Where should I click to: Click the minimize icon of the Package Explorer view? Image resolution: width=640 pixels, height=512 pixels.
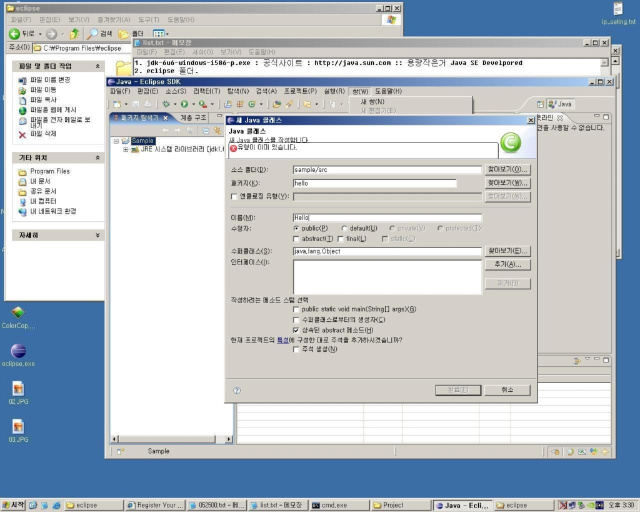click(x=219, y=116)
